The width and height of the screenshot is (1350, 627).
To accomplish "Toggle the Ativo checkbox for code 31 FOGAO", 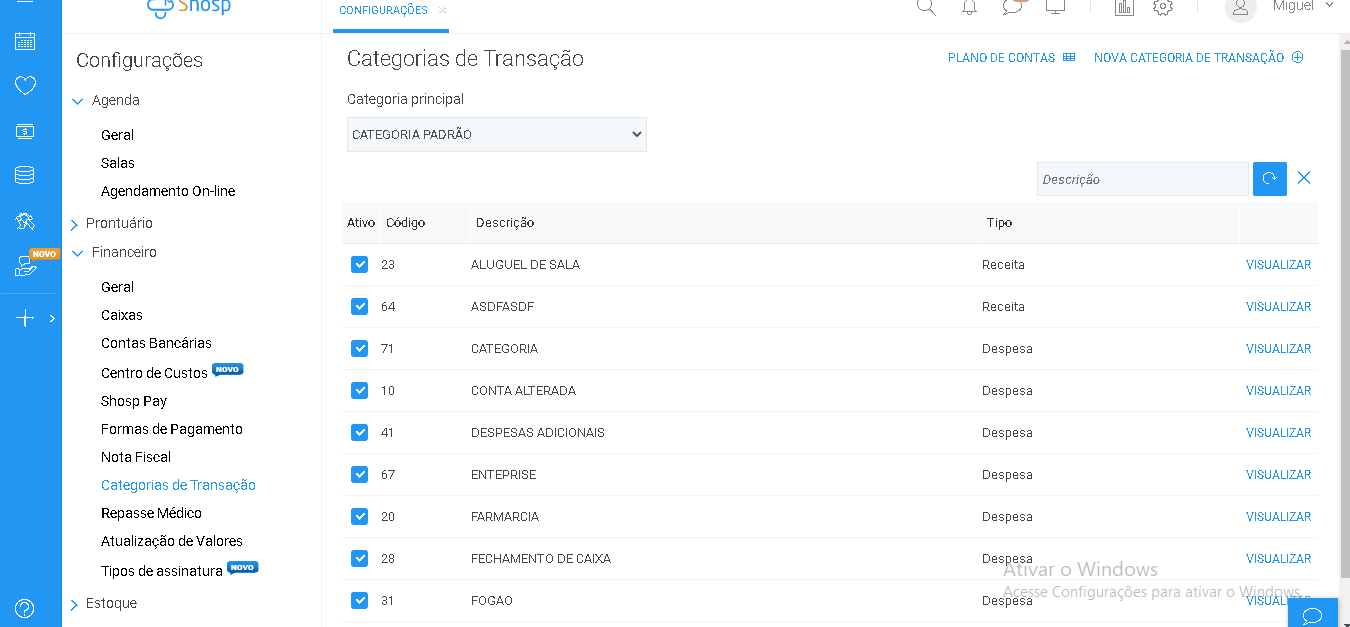I will 359,600.
